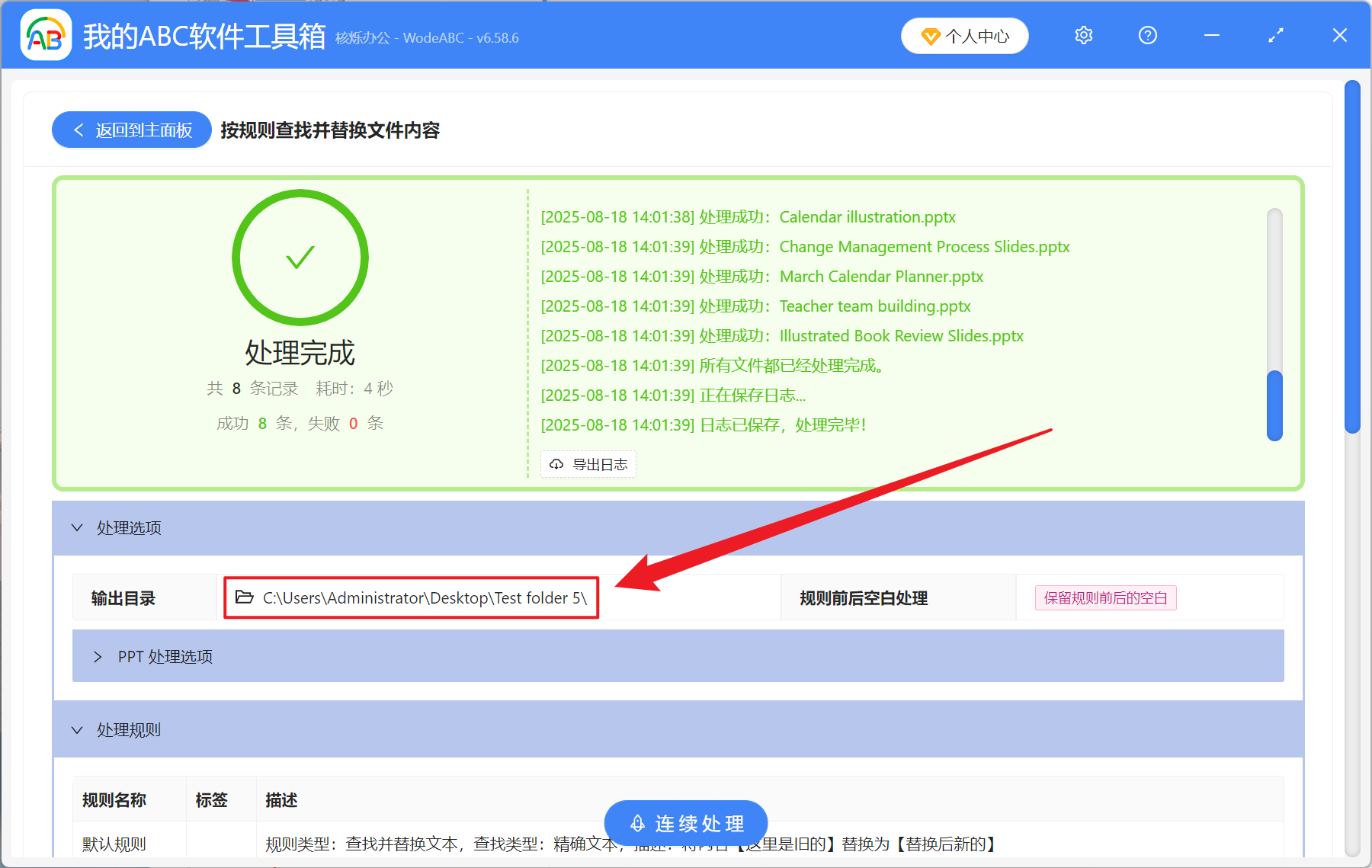Open 个人中心 from the title bar
Viewport: 1372px width, 868px height.
(964, 36)
